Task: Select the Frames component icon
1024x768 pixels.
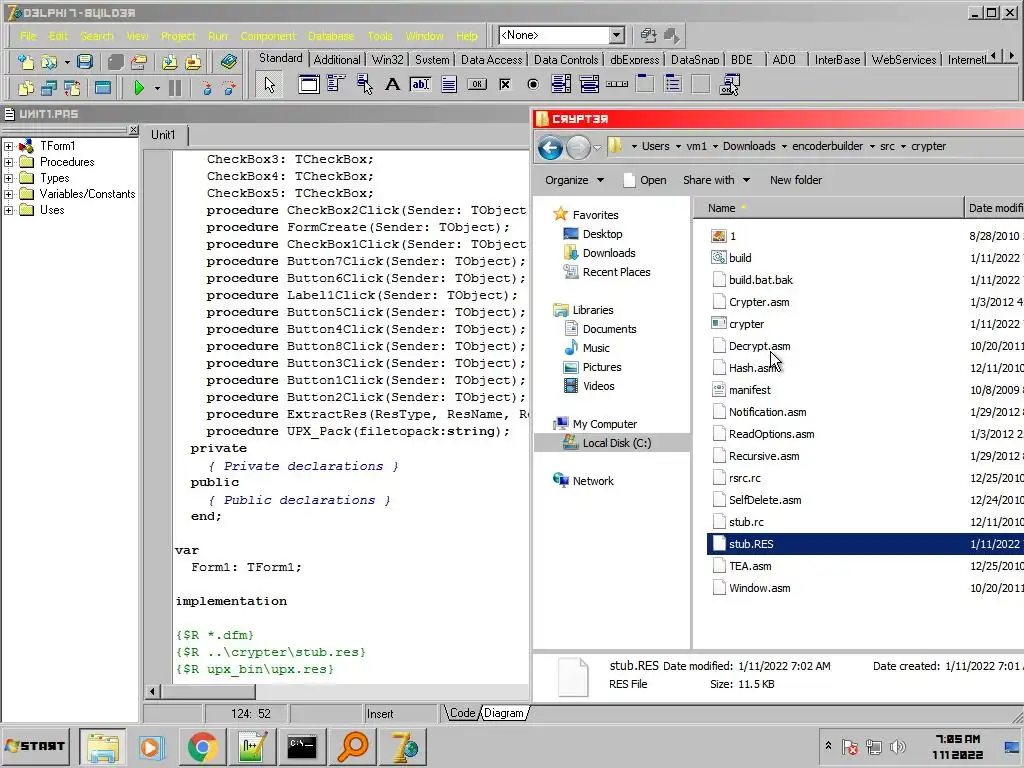Action: click(x=309, y=84)
